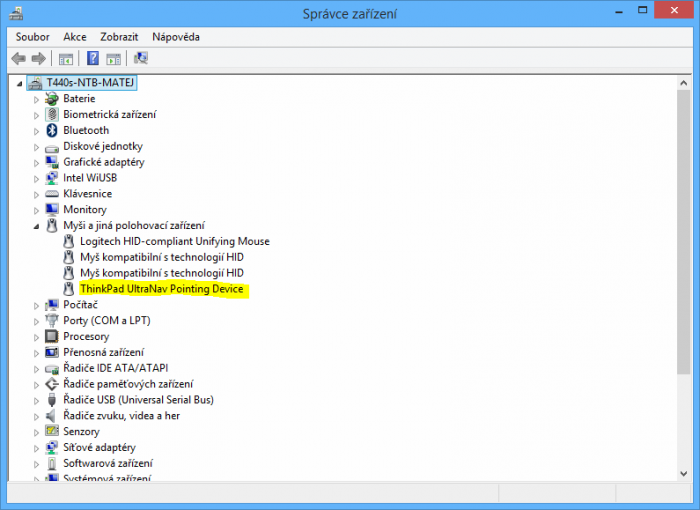Click the ThinkPad UltraNav mouse icon
Viewport: 700px width, 510px height.
point(69,289)
